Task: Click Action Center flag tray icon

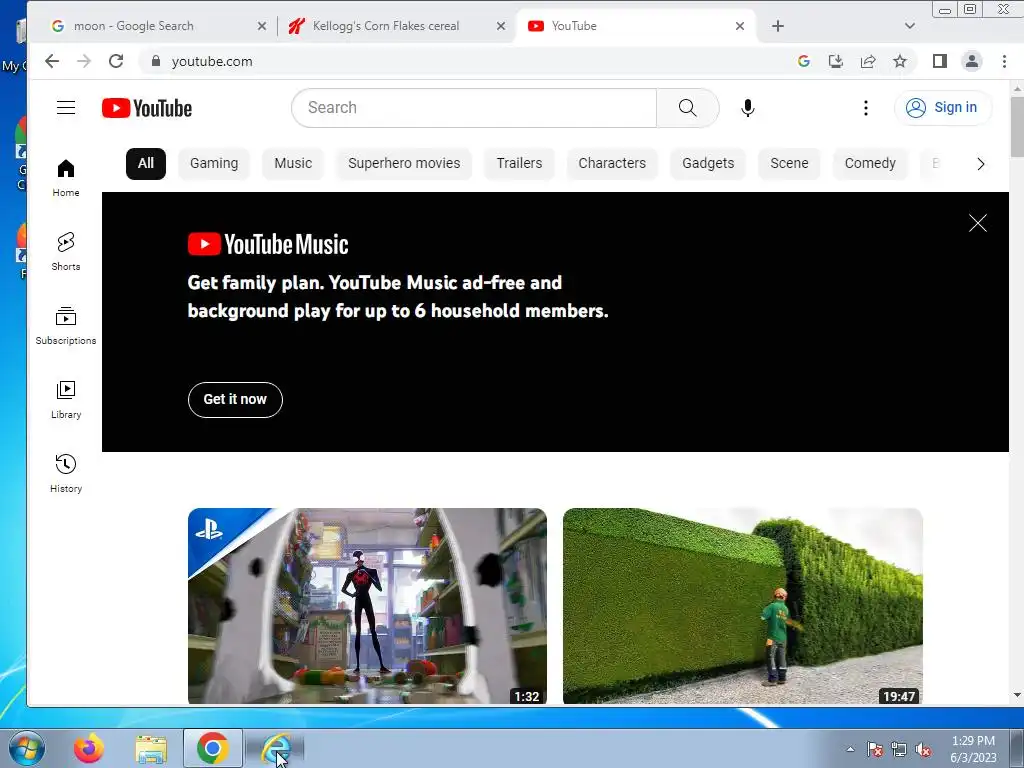Action: click(874, 749)
